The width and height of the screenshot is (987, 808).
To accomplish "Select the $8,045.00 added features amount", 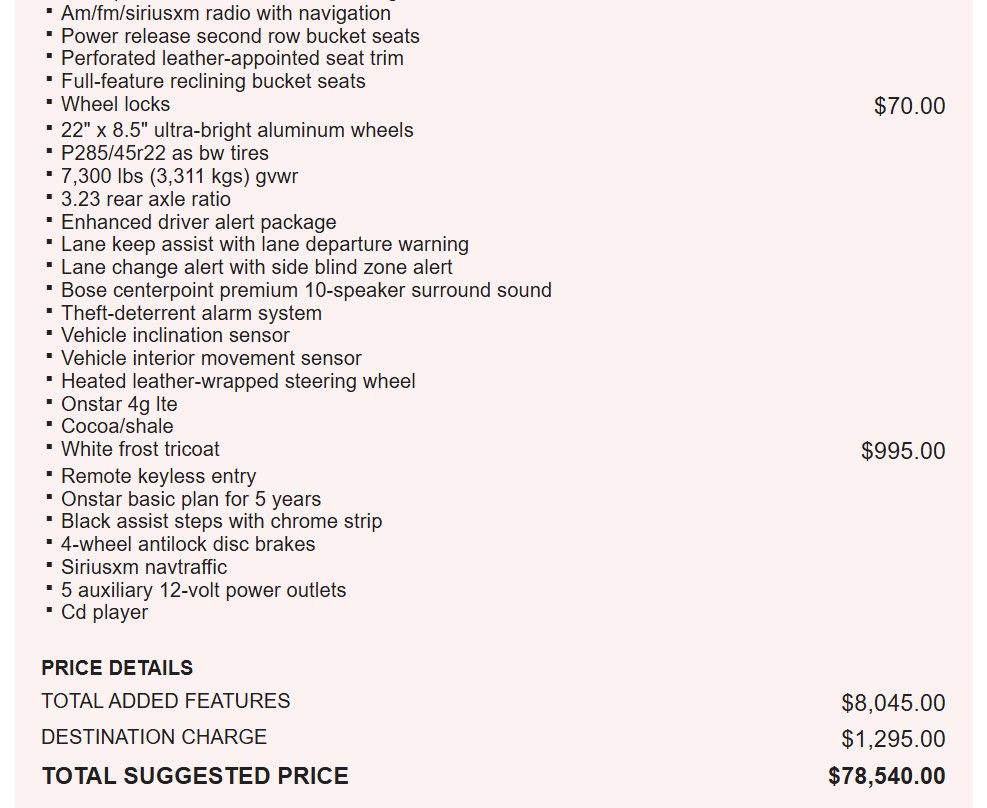I will click(893, 703).
